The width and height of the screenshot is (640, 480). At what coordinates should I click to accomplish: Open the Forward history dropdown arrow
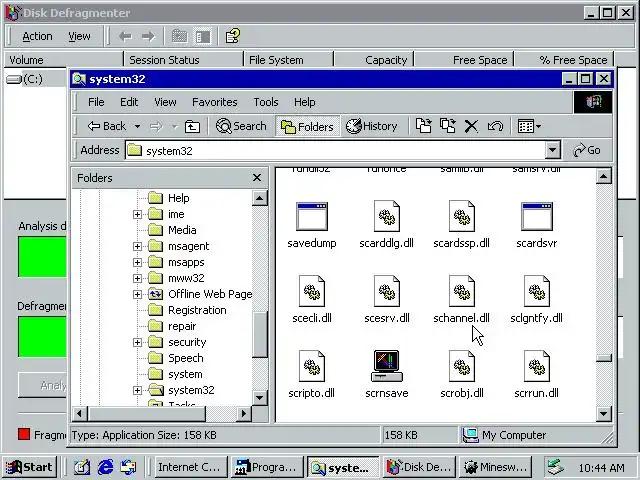click(x=175, y=127)
